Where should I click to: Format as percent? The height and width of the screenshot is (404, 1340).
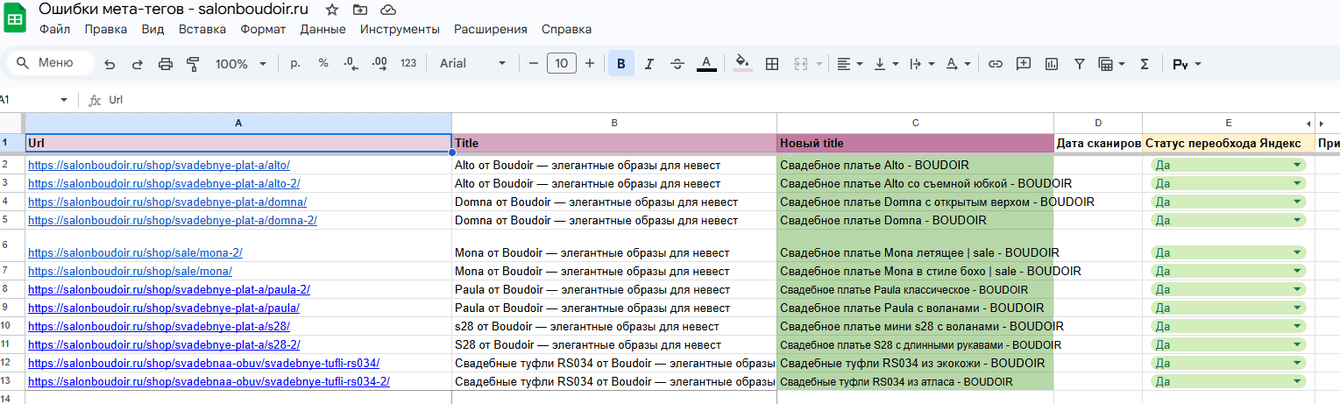pyautogui.click(x=323, y=63)
